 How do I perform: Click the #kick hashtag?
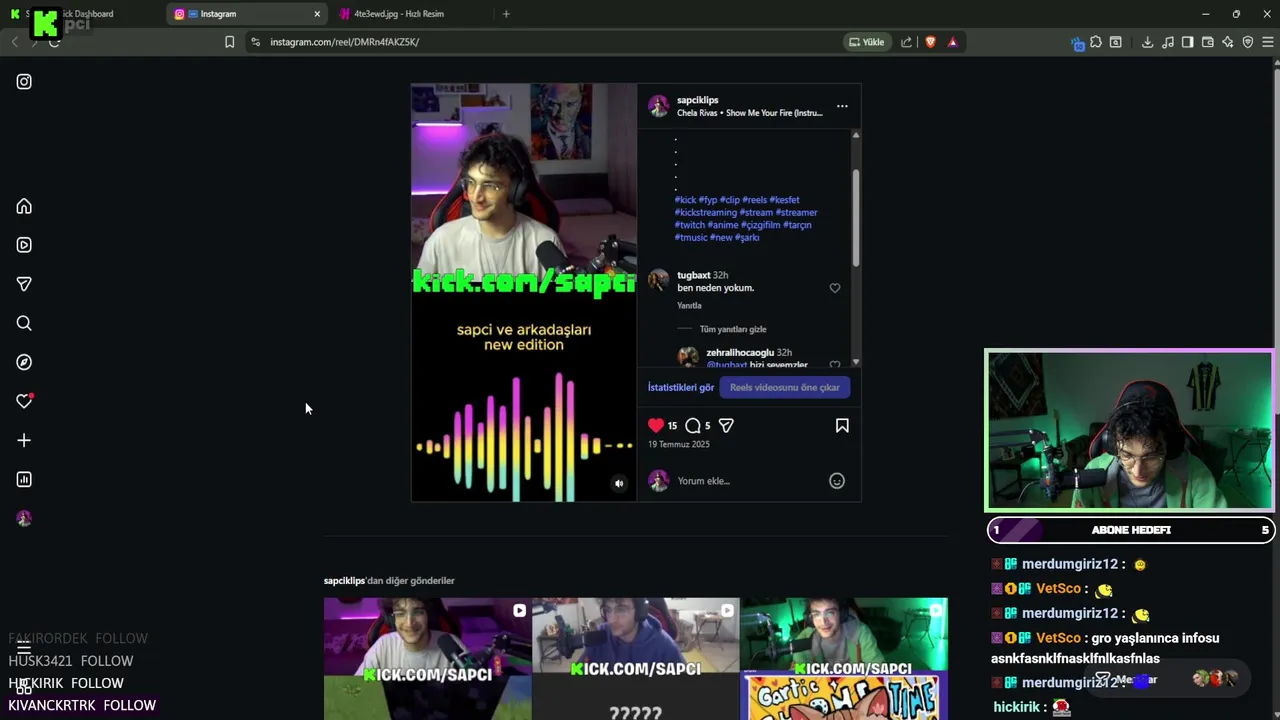[685, 200]
